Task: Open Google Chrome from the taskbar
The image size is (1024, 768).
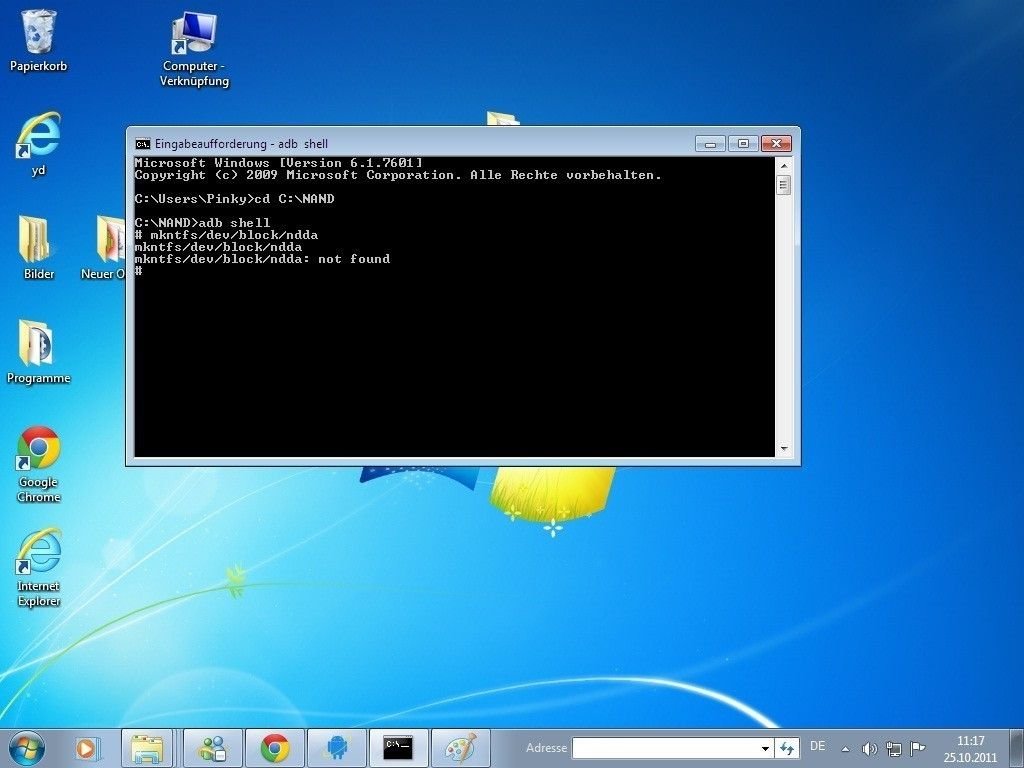Action: (275, 748)
